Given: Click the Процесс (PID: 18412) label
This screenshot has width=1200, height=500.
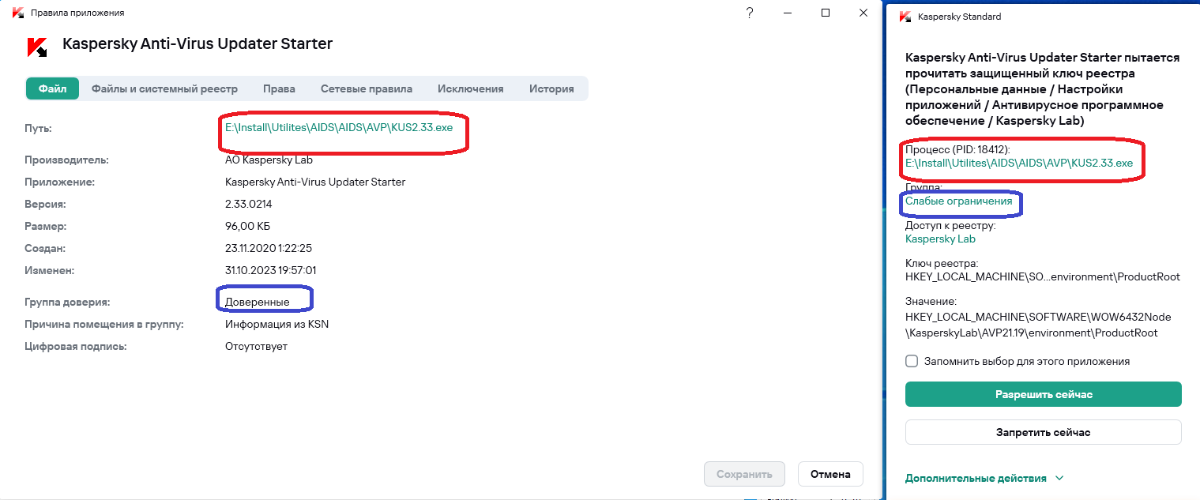Looking at the screenshot, I should coord(957,149).
